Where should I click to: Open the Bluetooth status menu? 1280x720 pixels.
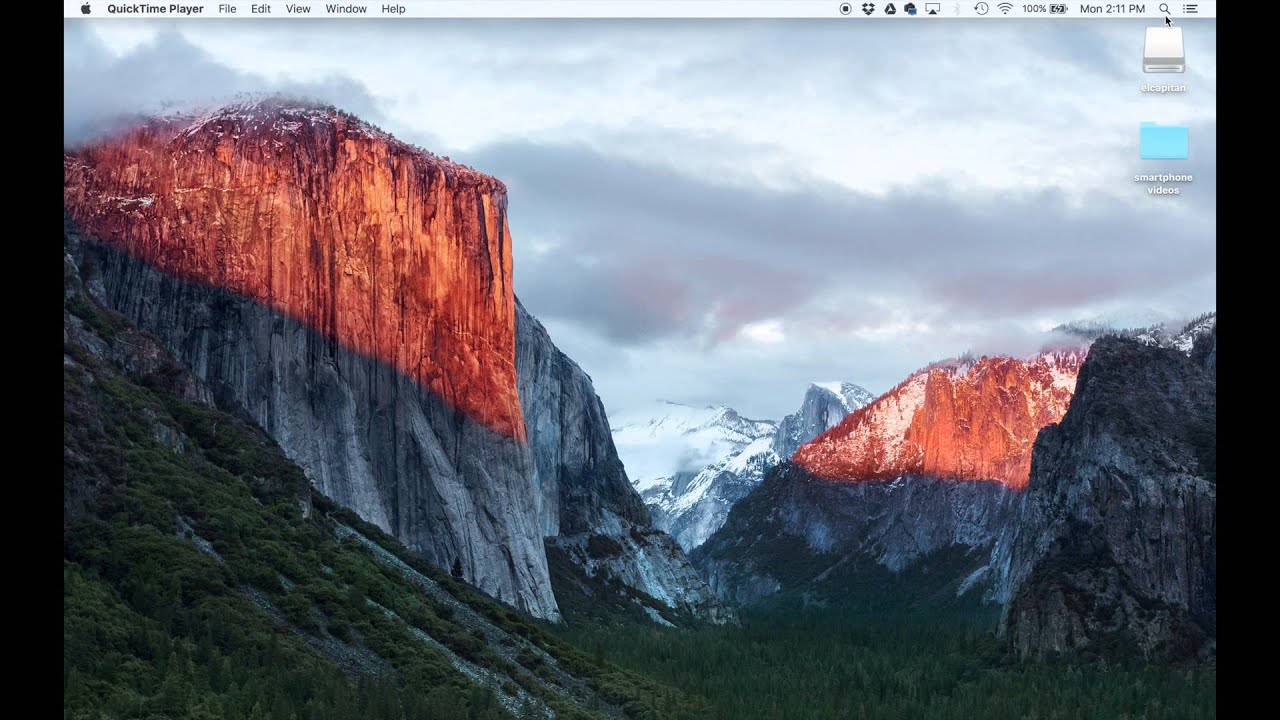957,8
